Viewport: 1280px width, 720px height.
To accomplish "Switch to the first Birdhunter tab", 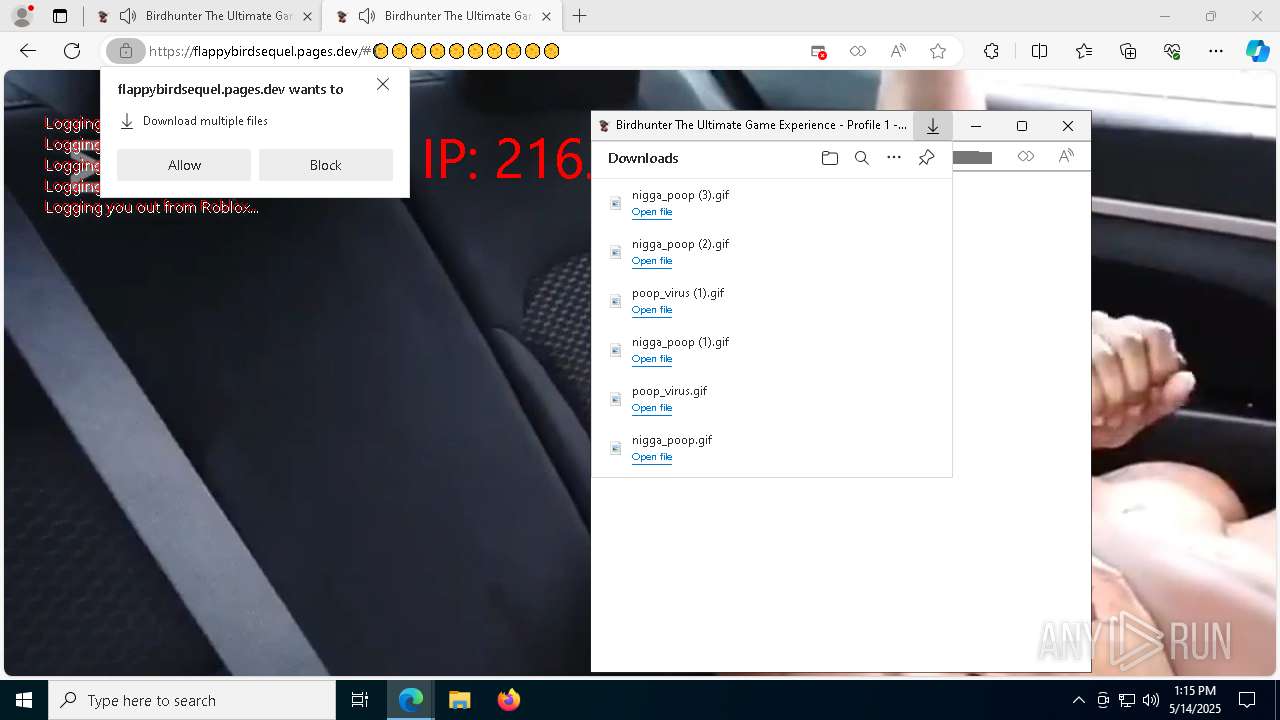I will pos(204,16).
